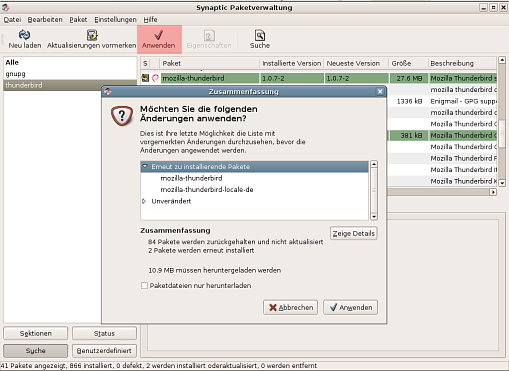Open the Paket menu

point(78,20)
